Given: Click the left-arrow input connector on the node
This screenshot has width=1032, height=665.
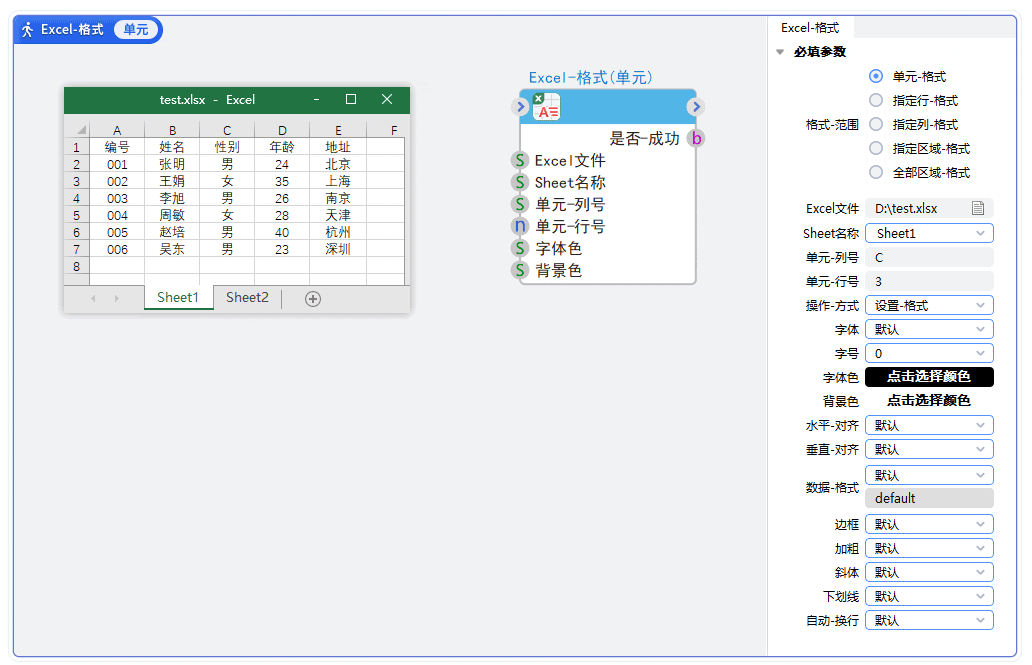Looking at the screenshot, I should [520, 106].
